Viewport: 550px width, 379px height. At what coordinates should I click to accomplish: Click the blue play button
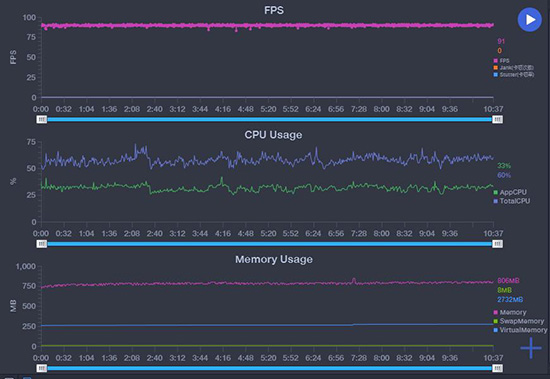[529, 20]
